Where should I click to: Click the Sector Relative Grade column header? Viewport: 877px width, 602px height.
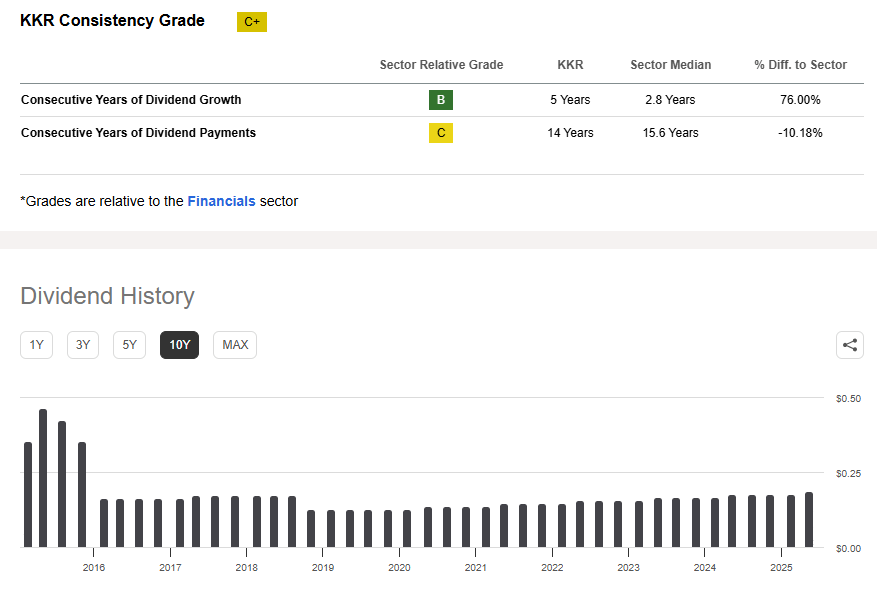pyautogui.click(x=441, y=65)
